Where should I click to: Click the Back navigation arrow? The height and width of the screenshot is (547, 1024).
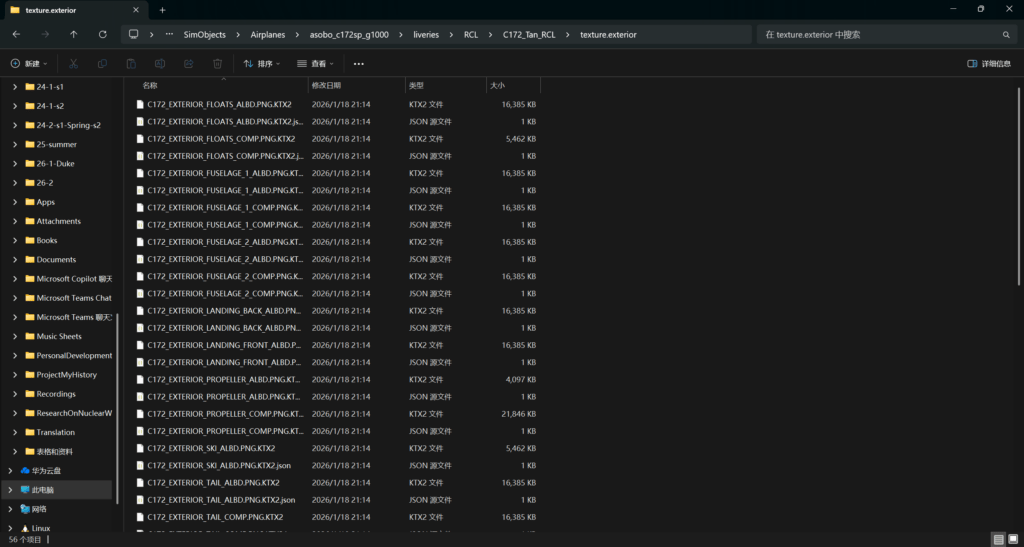tap(16, 34)
